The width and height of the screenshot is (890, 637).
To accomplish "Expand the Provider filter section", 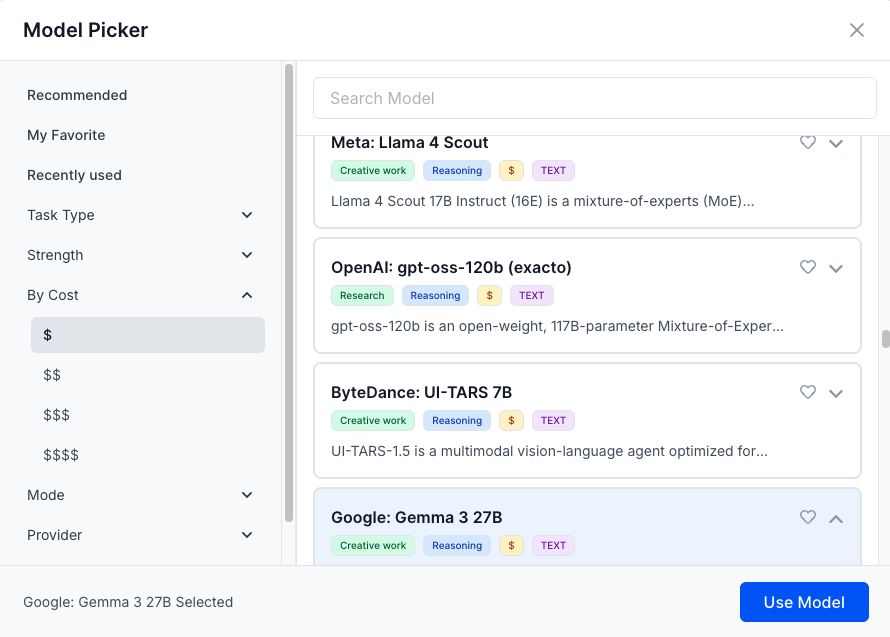I will (247, 535).
